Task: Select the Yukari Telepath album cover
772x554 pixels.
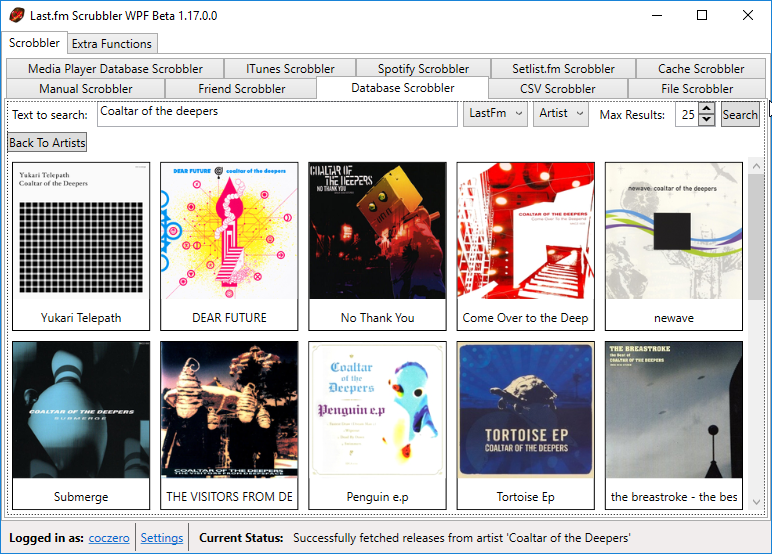Action: tap(81, 231)
